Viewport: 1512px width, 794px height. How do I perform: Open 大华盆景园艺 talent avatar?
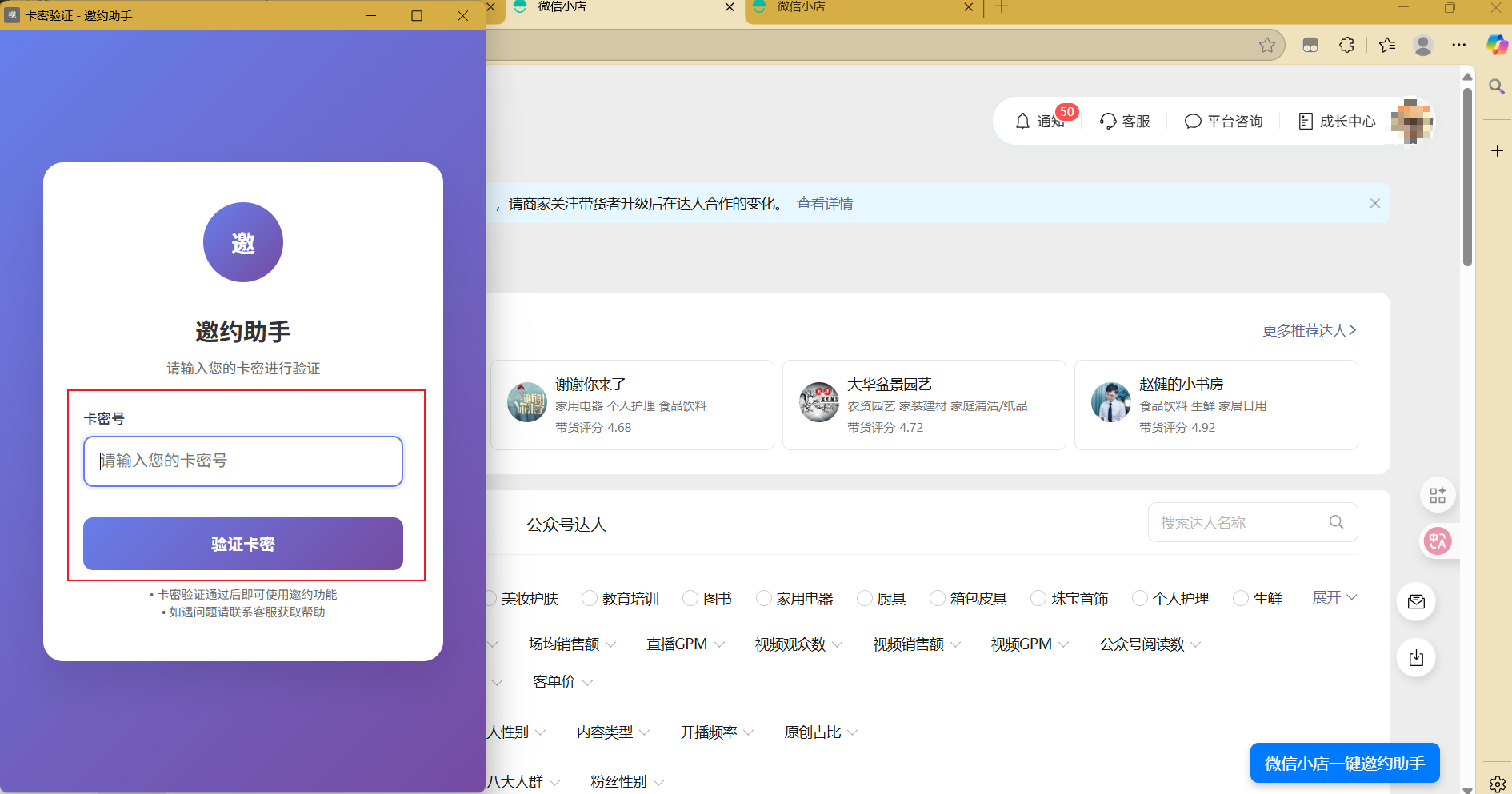819,402
